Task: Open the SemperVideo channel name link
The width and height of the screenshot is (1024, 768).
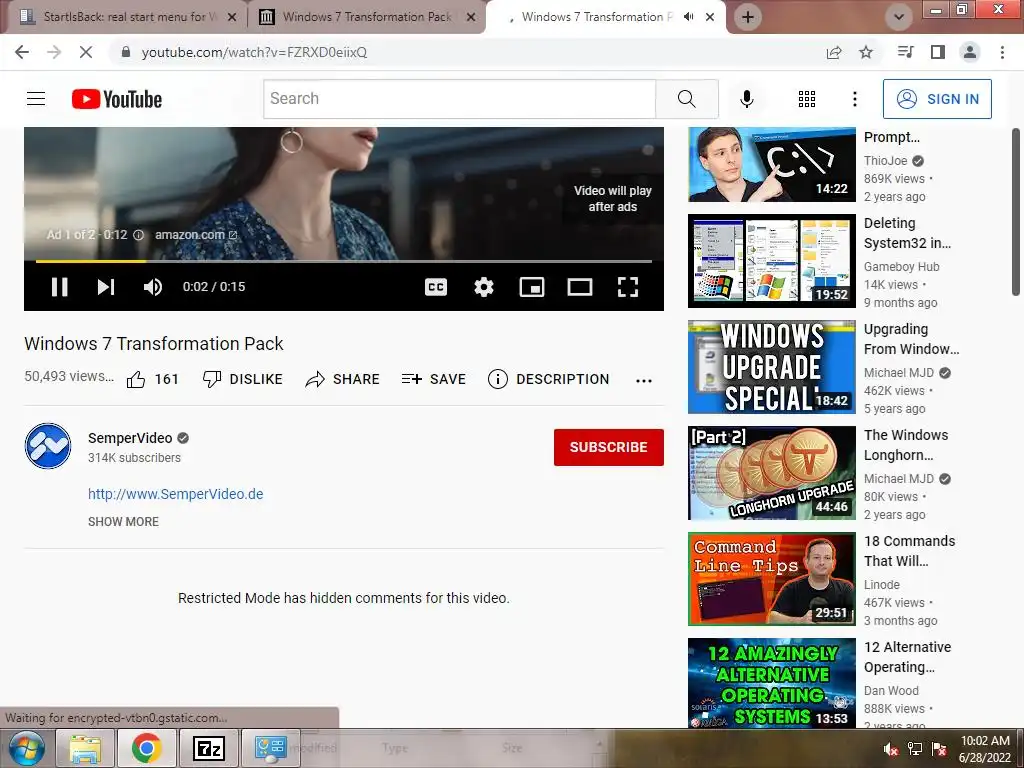Action: pos(130,438)
